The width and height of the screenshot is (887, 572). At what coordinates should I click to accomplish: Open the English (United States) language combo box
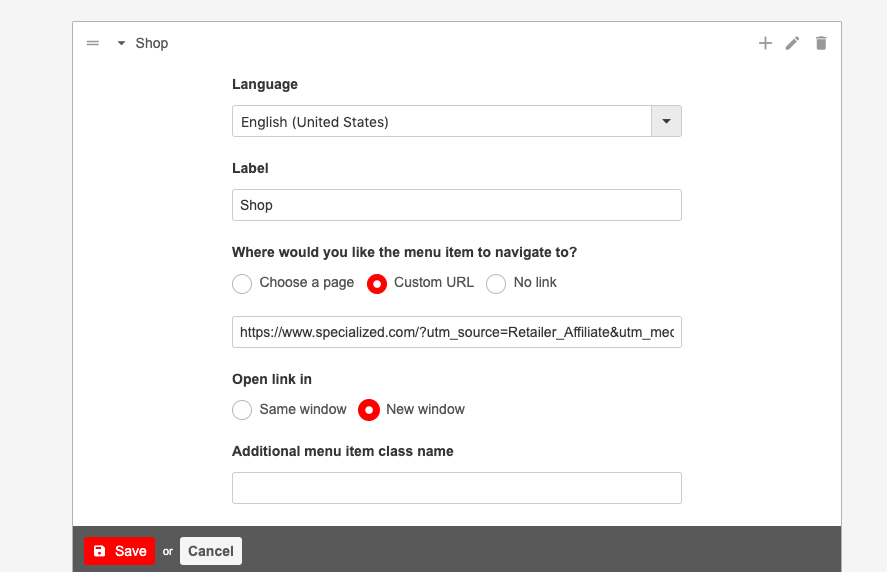442,122
